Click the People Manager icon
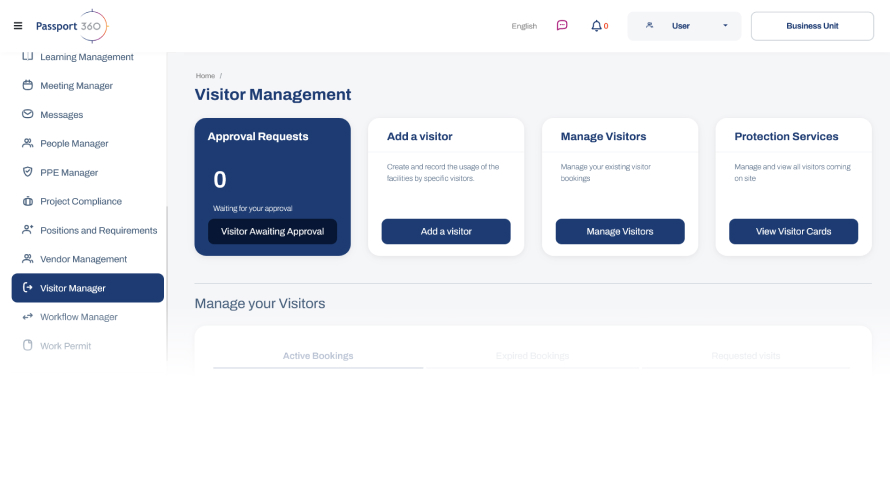This screenshot has height=500, width=890. tap(27, 143)
